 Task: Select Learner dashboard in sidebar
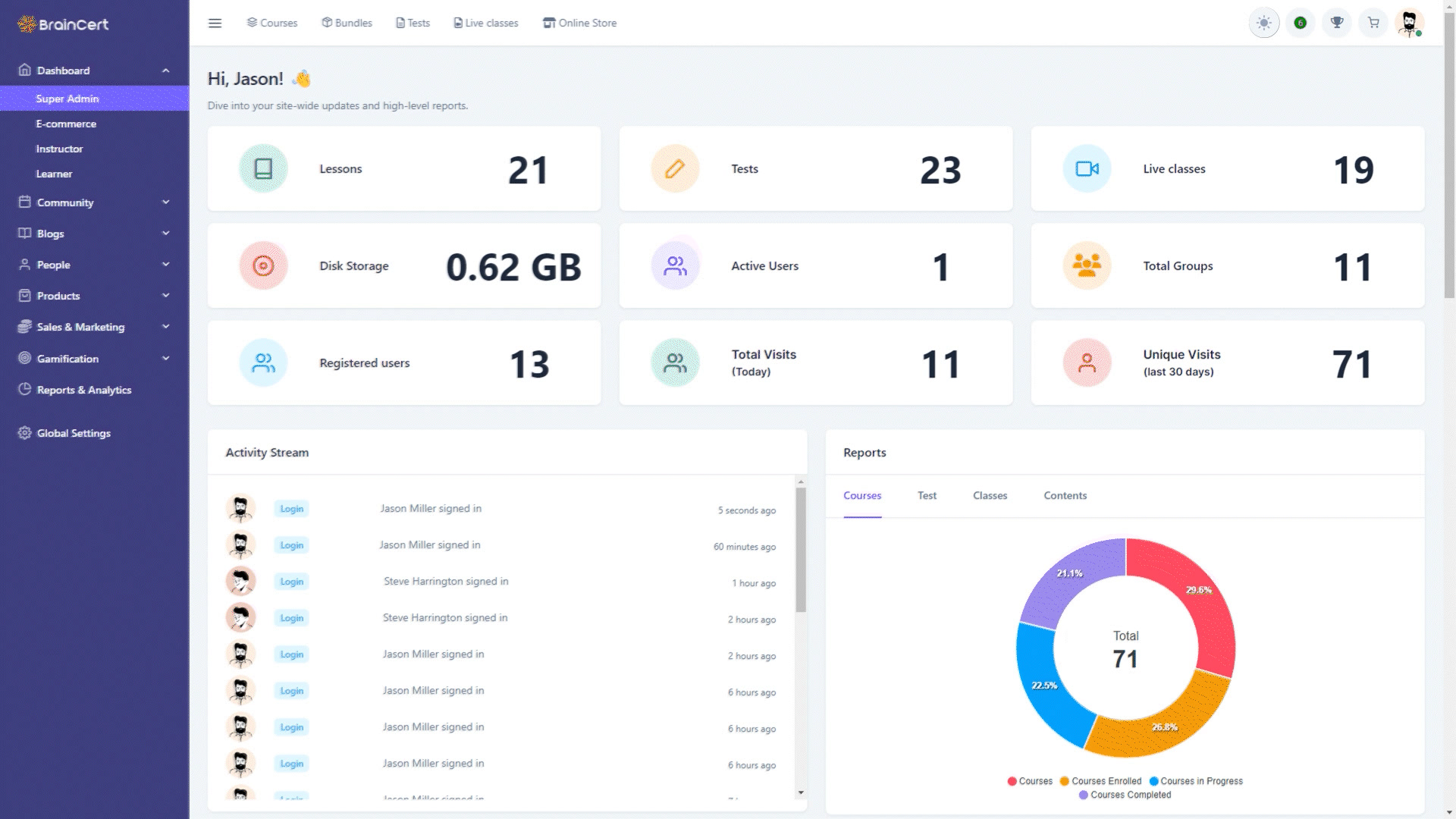click(x=54, y=174)
